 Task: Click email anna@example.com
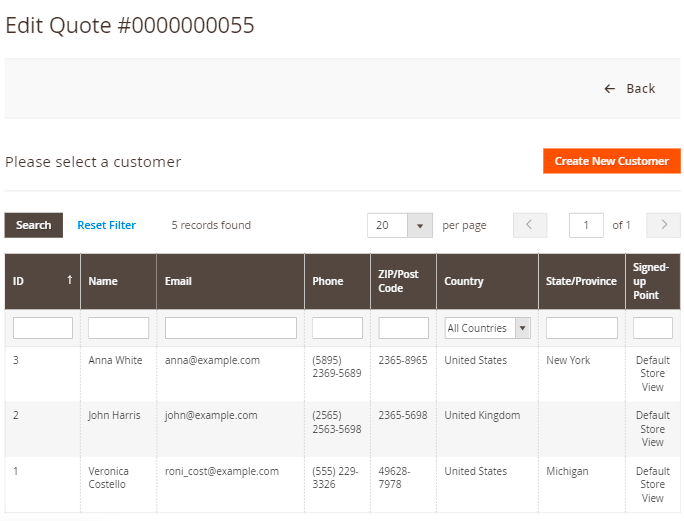(x=212, y=360)
